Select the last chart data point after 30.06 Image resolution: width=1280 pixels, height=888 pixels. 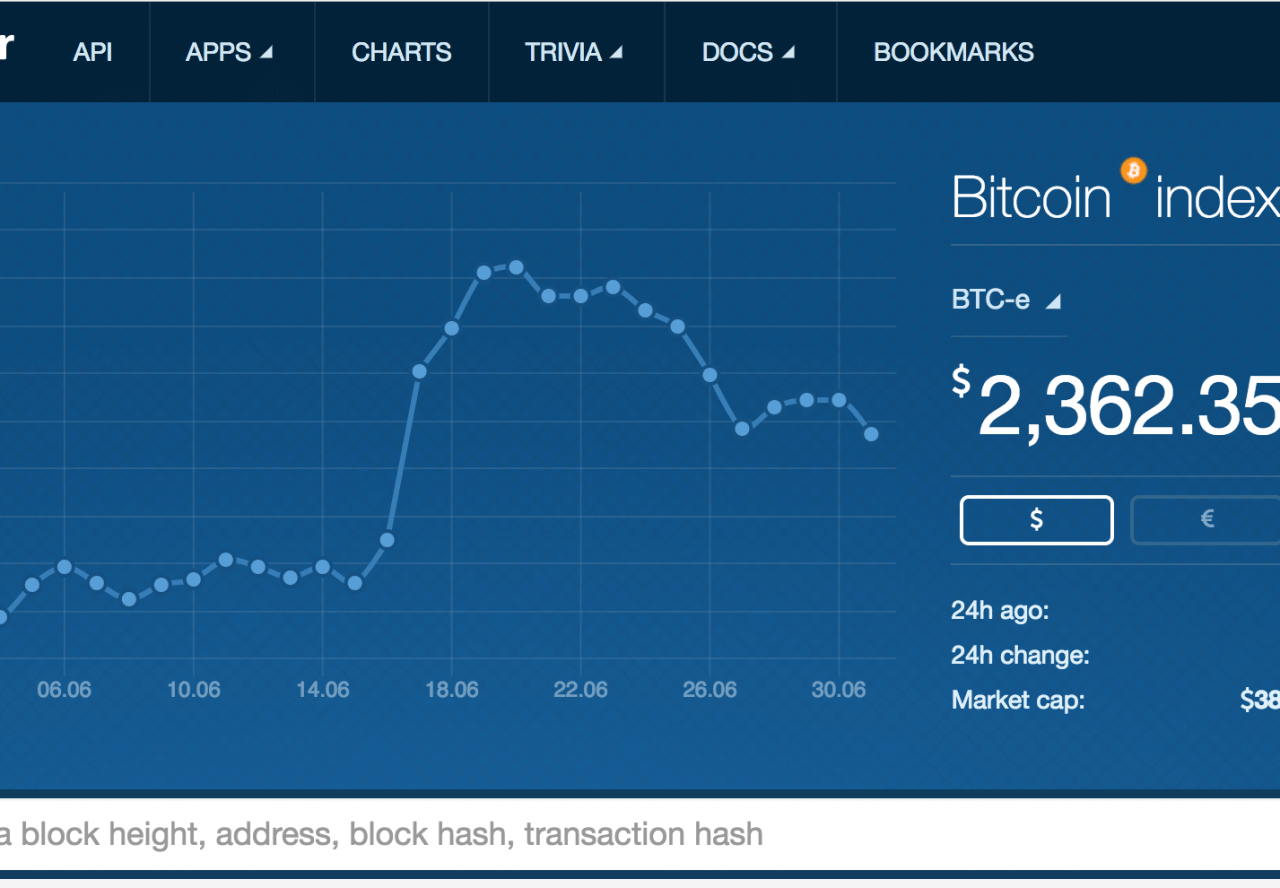871,434
